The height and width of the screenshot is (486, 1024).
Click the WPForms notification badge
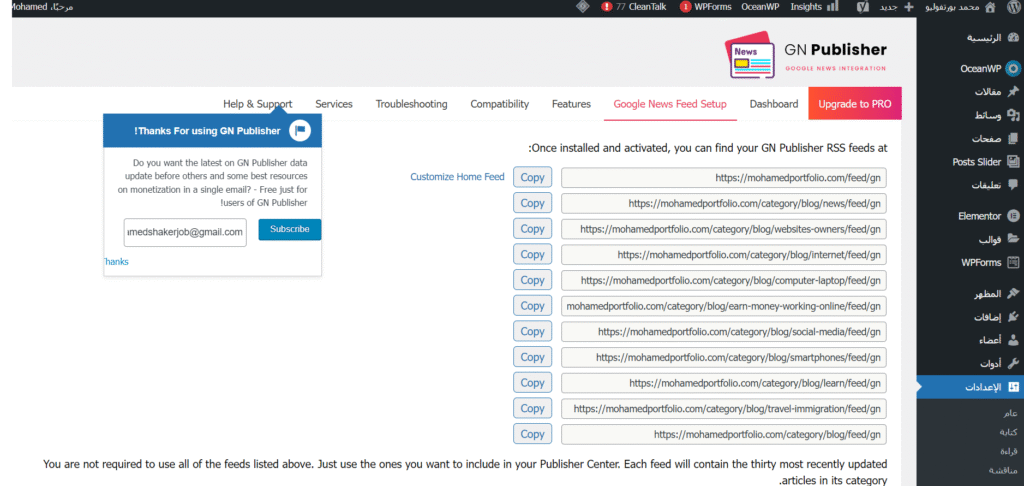685,7
